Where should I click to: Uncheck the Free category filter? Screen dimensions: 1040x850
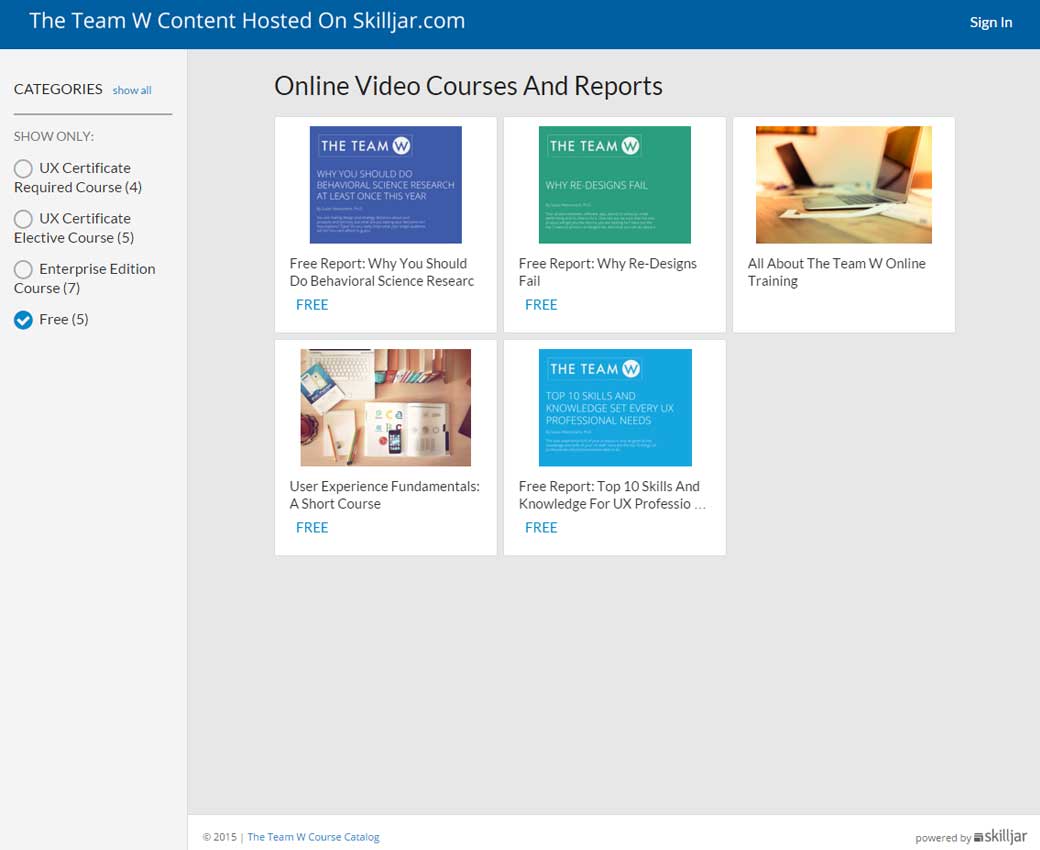coord(24,320)
